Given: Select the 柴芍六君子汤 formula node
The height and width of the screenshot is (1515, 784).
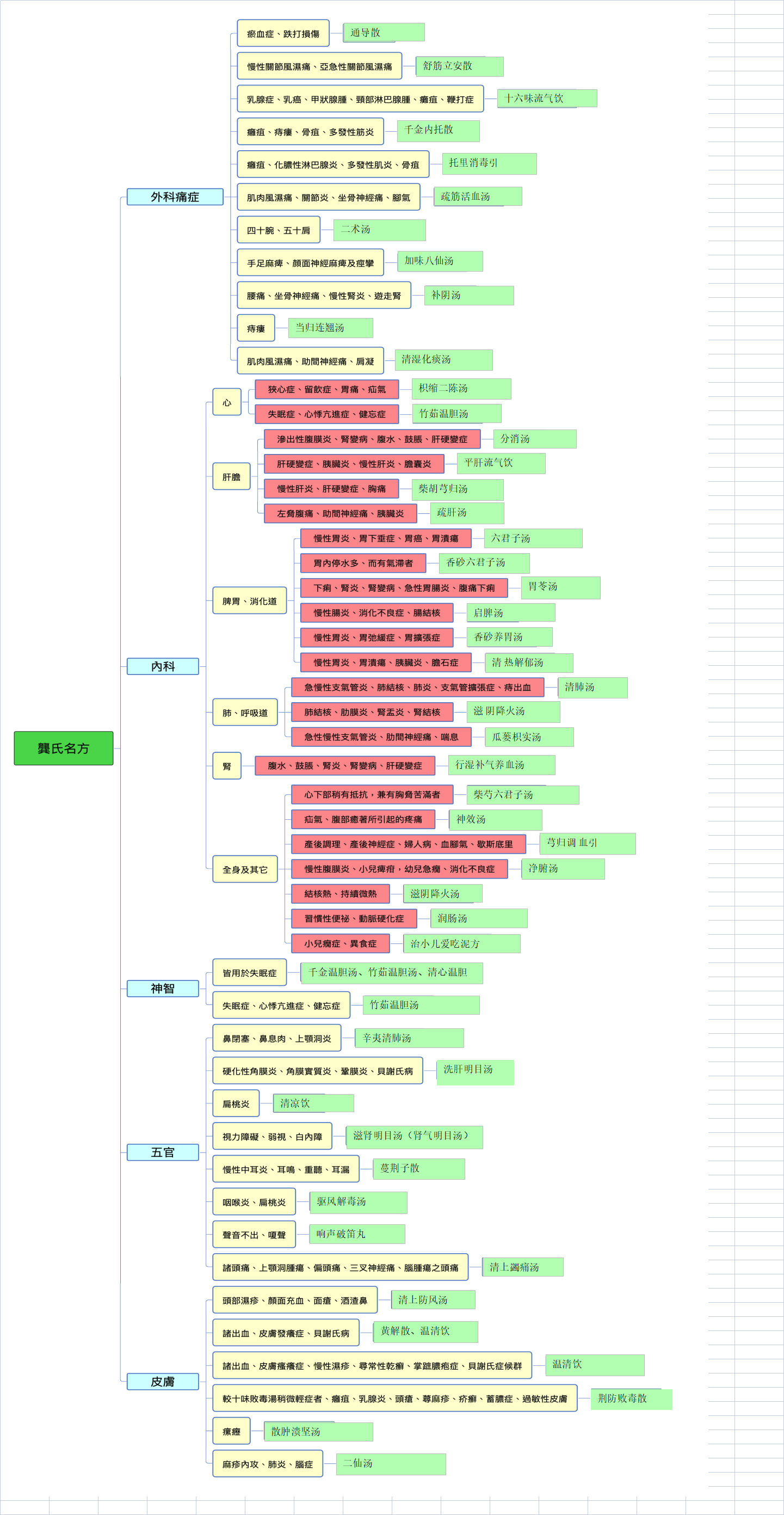Looking at the screenshot, I should (x=522, y=795).
